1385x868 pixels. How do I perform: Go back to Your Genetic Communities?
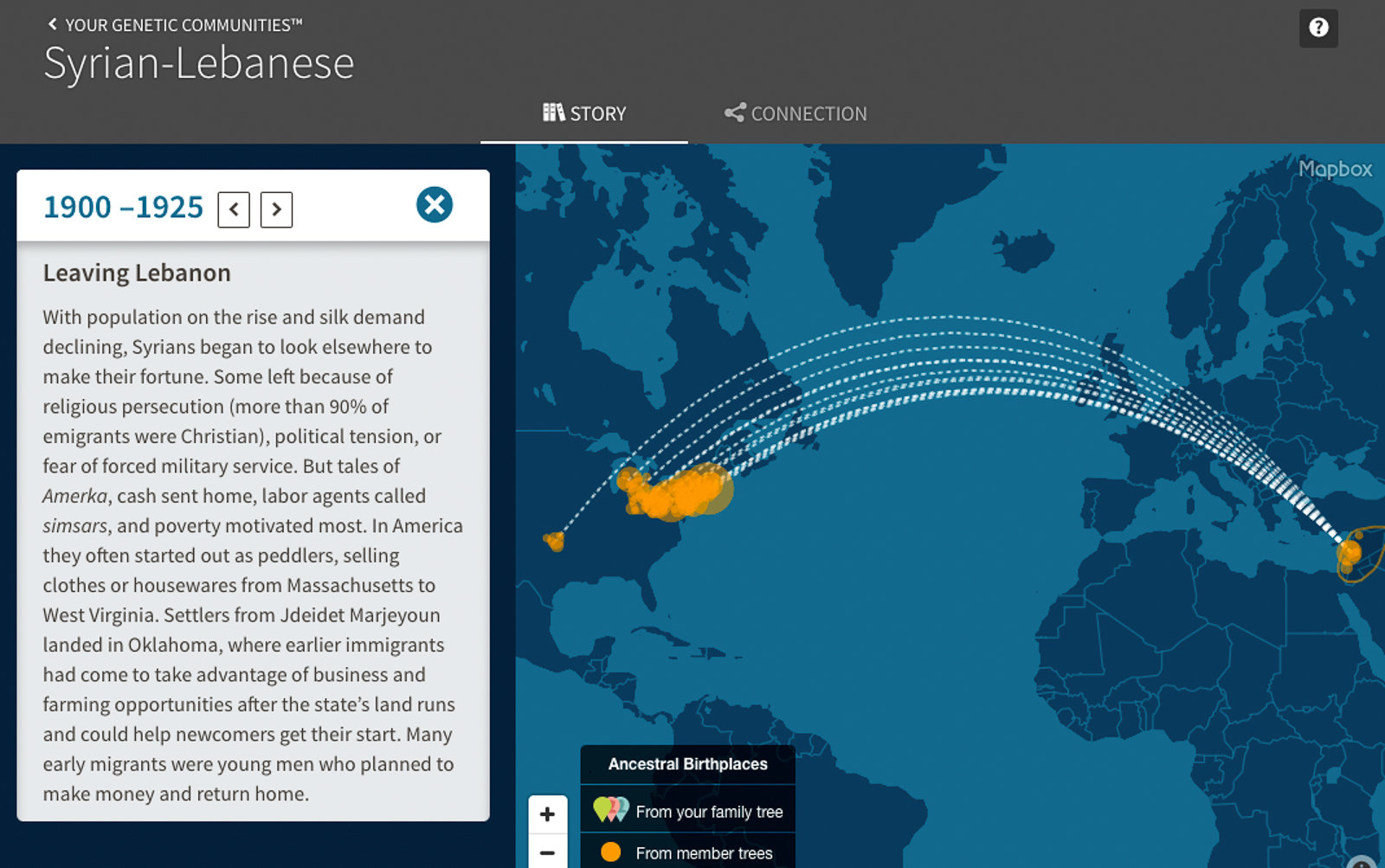pyautogui.click(x=175, y=25)
